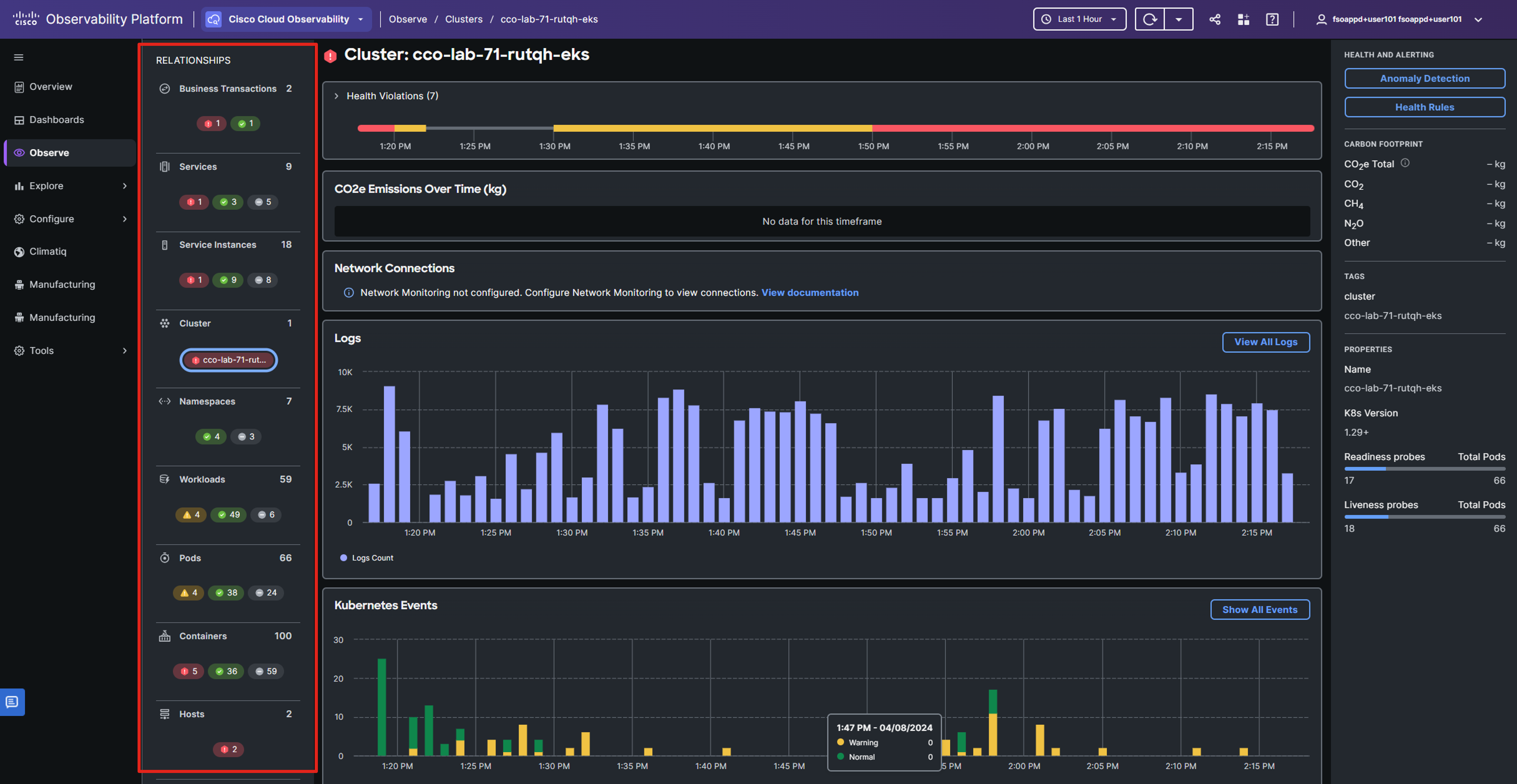Click the share icon in top bar
Screen dimensions: 1517x784
pyautogui.click(x=1214, y=19)
